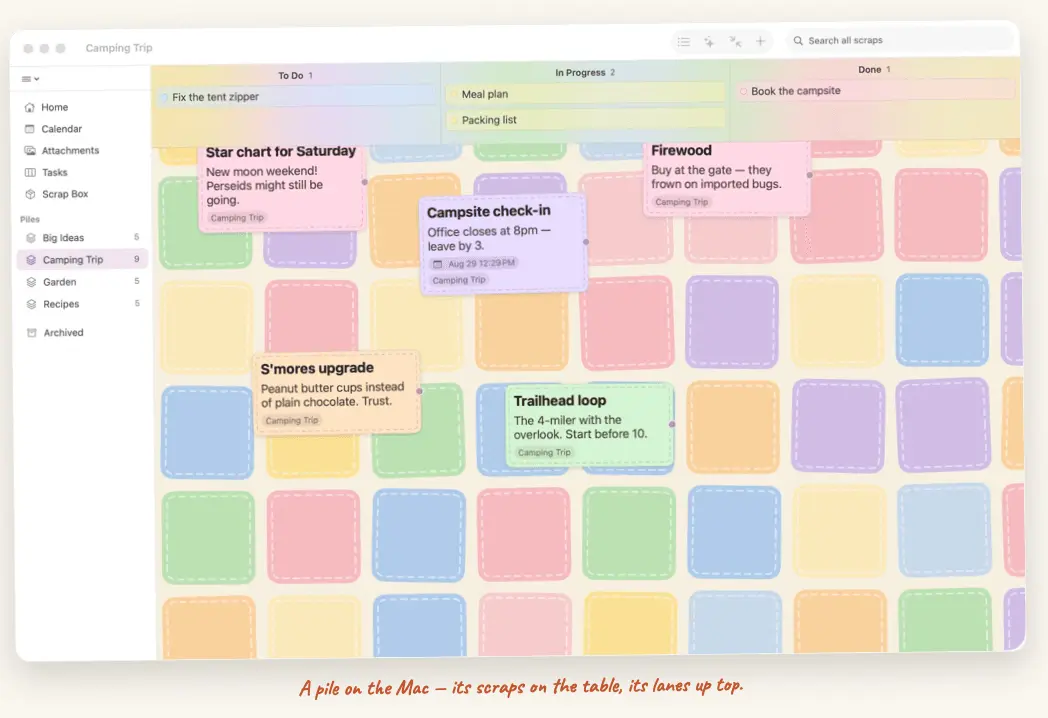This screenshot has height=718, width=1048.
Task: Open the Scrap Box cube icon
Action: point(30,194)
